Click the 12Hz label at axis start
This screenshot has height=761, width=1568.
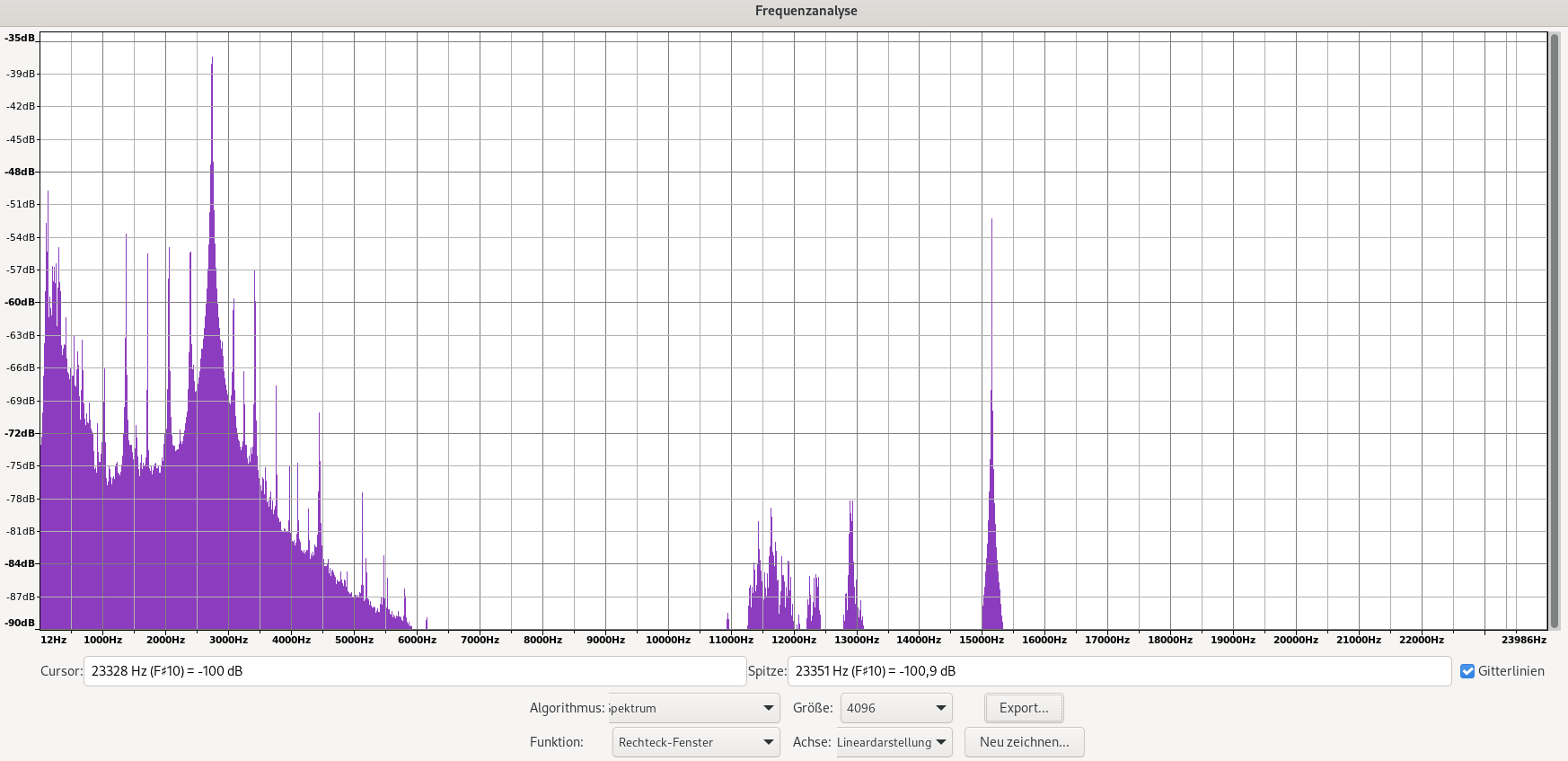point(53,640)
